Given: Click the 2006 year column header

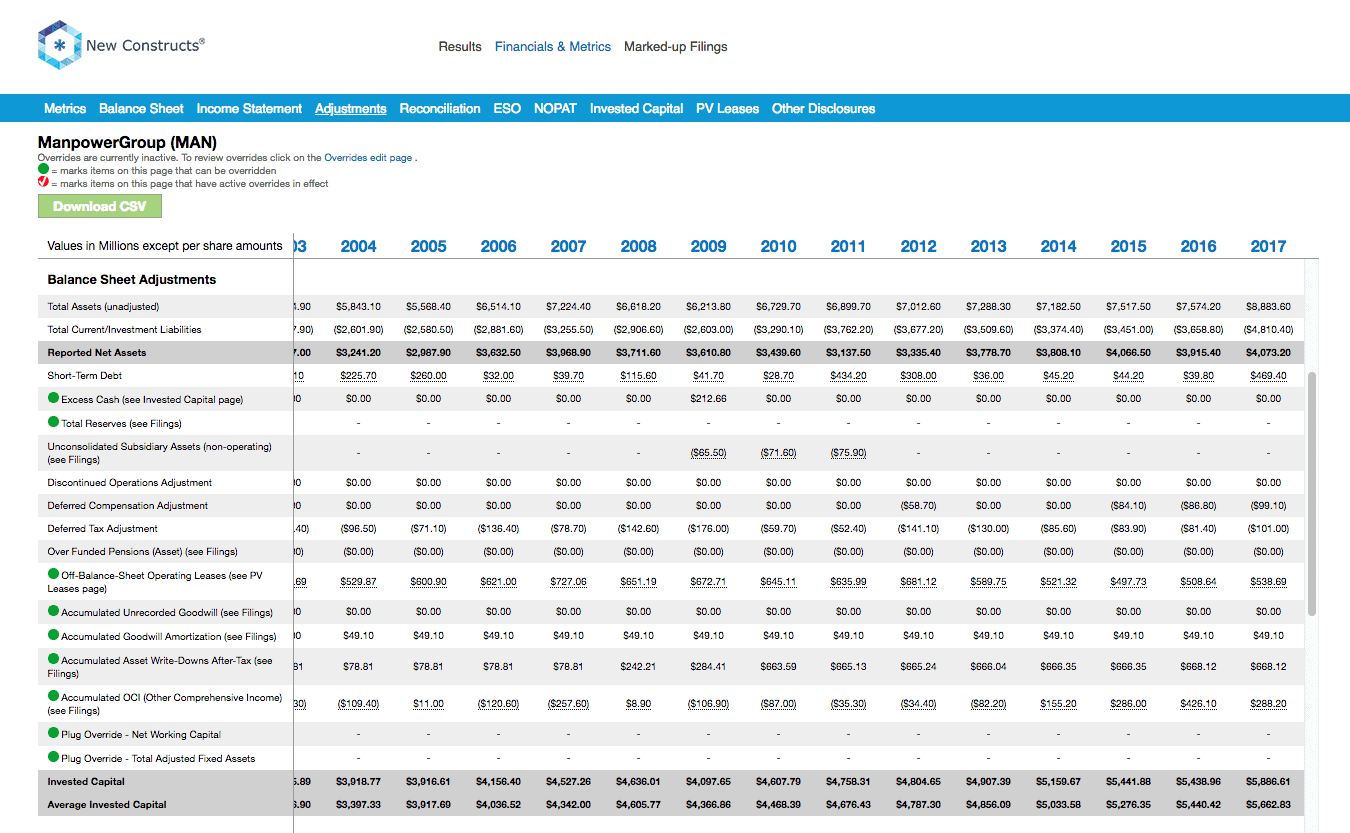Looking at the screenshot, I should pos(498,246).
